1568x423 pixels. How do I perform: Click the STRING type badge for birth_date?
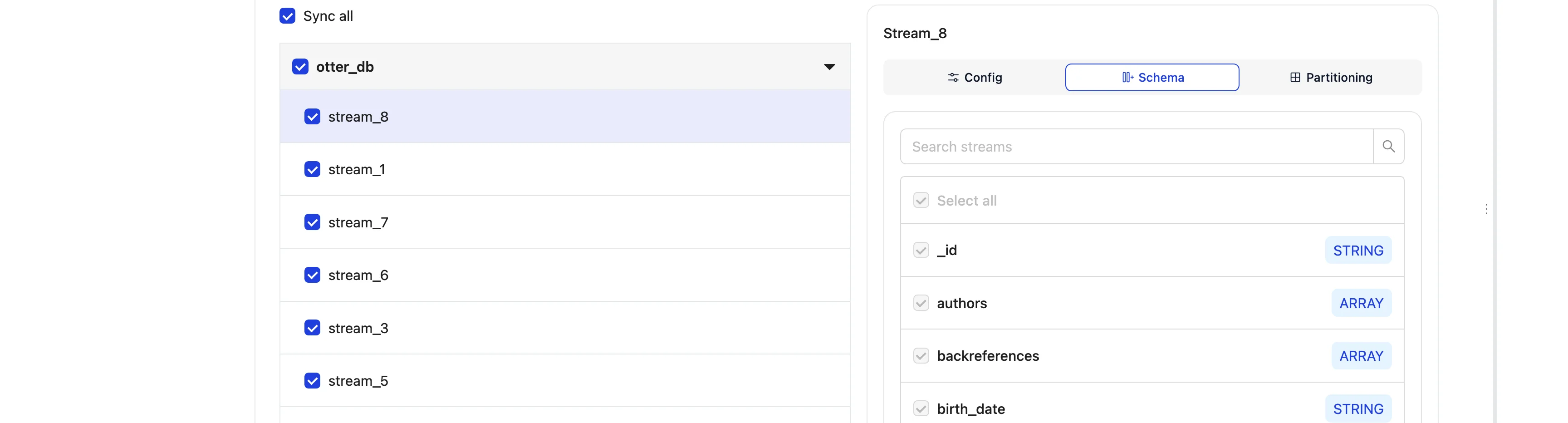[x=1357, y=409]
